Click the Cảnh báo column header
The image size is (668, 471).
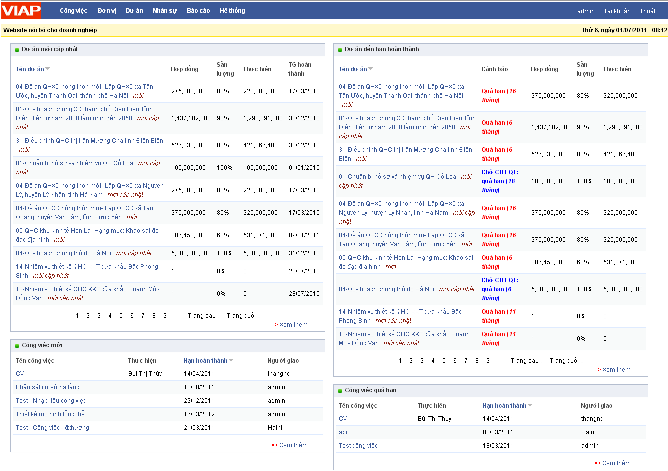pyautogui.click(x=495, y=69)
